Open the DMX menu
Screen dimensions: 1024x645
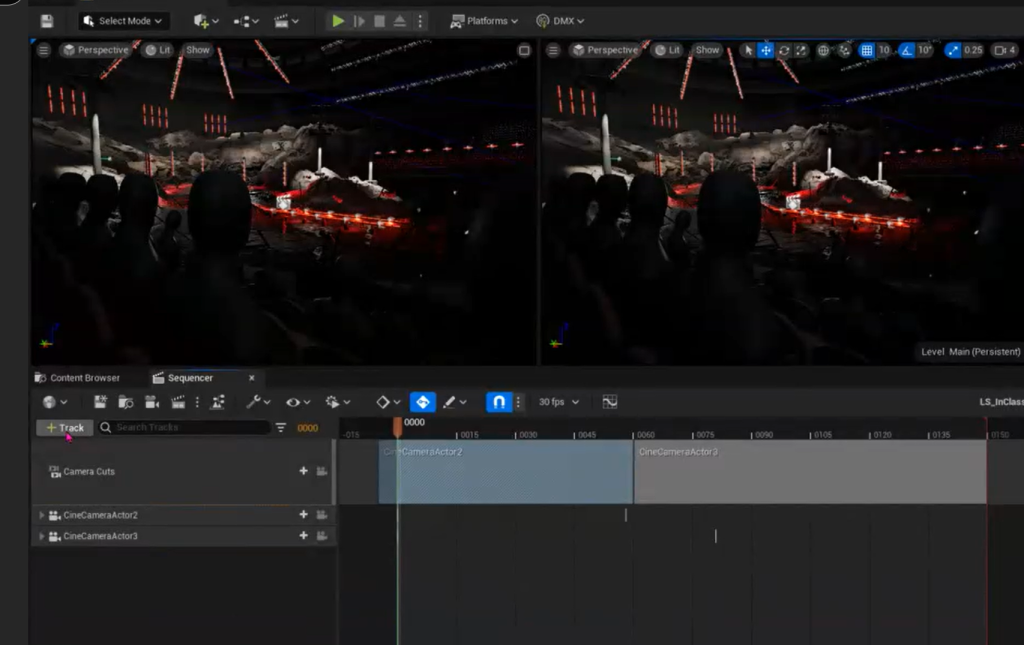tap(560, 21)
